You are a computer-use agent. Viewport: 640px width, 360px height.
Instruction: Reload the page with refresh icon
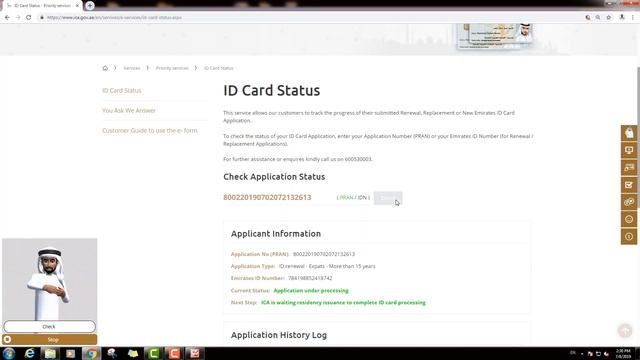(29, 18)
